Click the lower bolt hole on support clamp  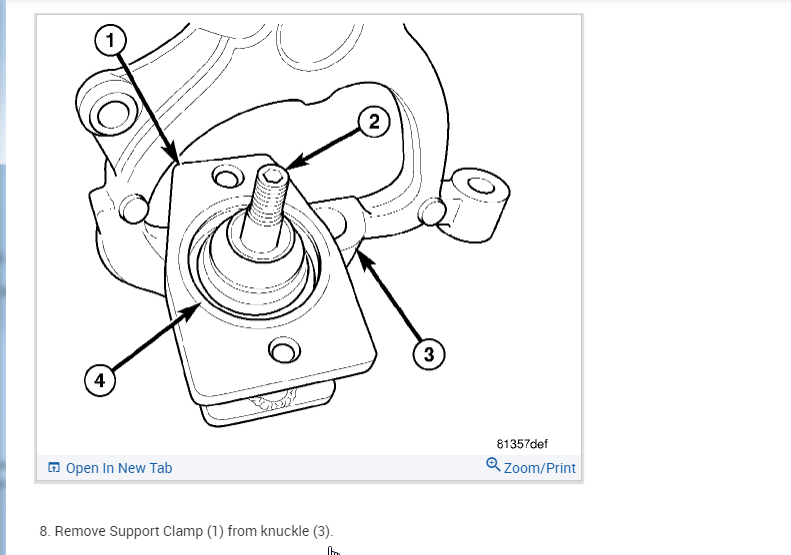point(285,351)
